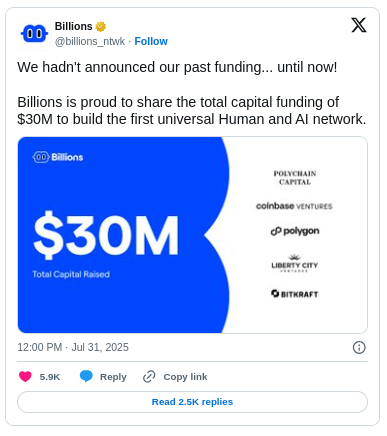The height and width of the screenshot is (436, 387).
Task: Open the tweet info circle icon
Action: (359, 347)
